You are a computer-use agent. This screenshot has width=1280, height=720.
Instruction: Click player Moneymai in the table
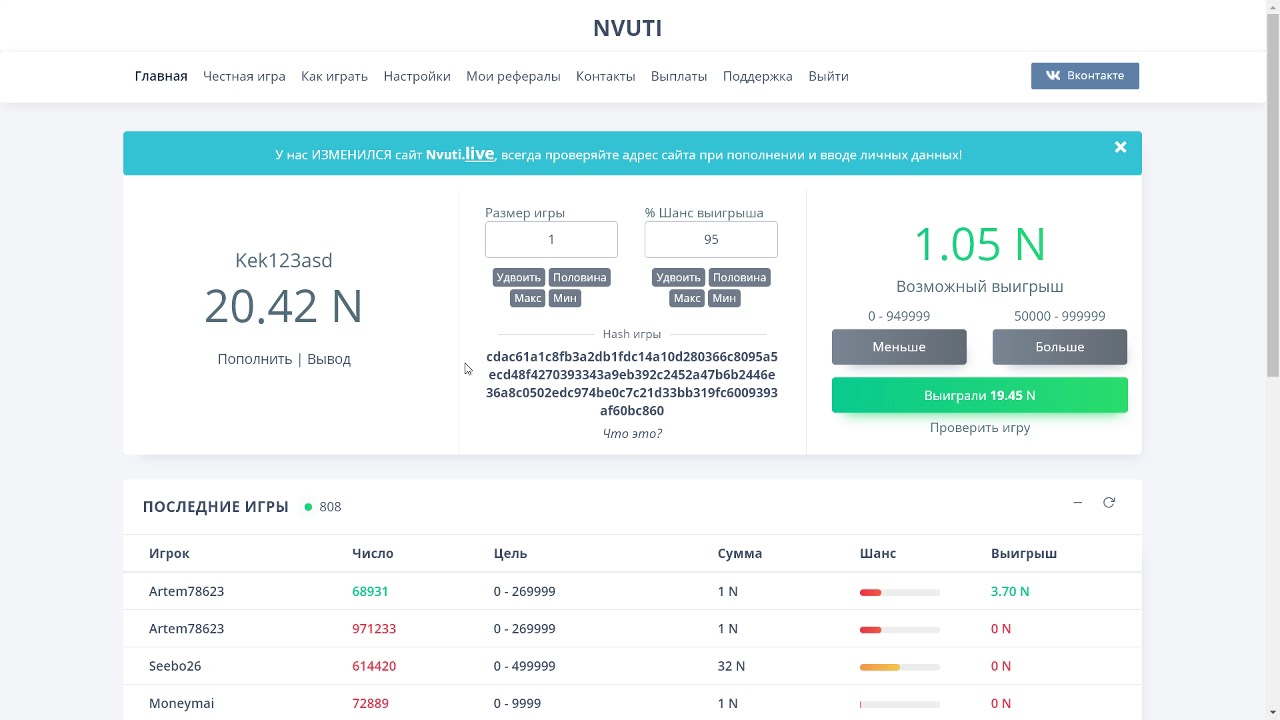[181, 703]
